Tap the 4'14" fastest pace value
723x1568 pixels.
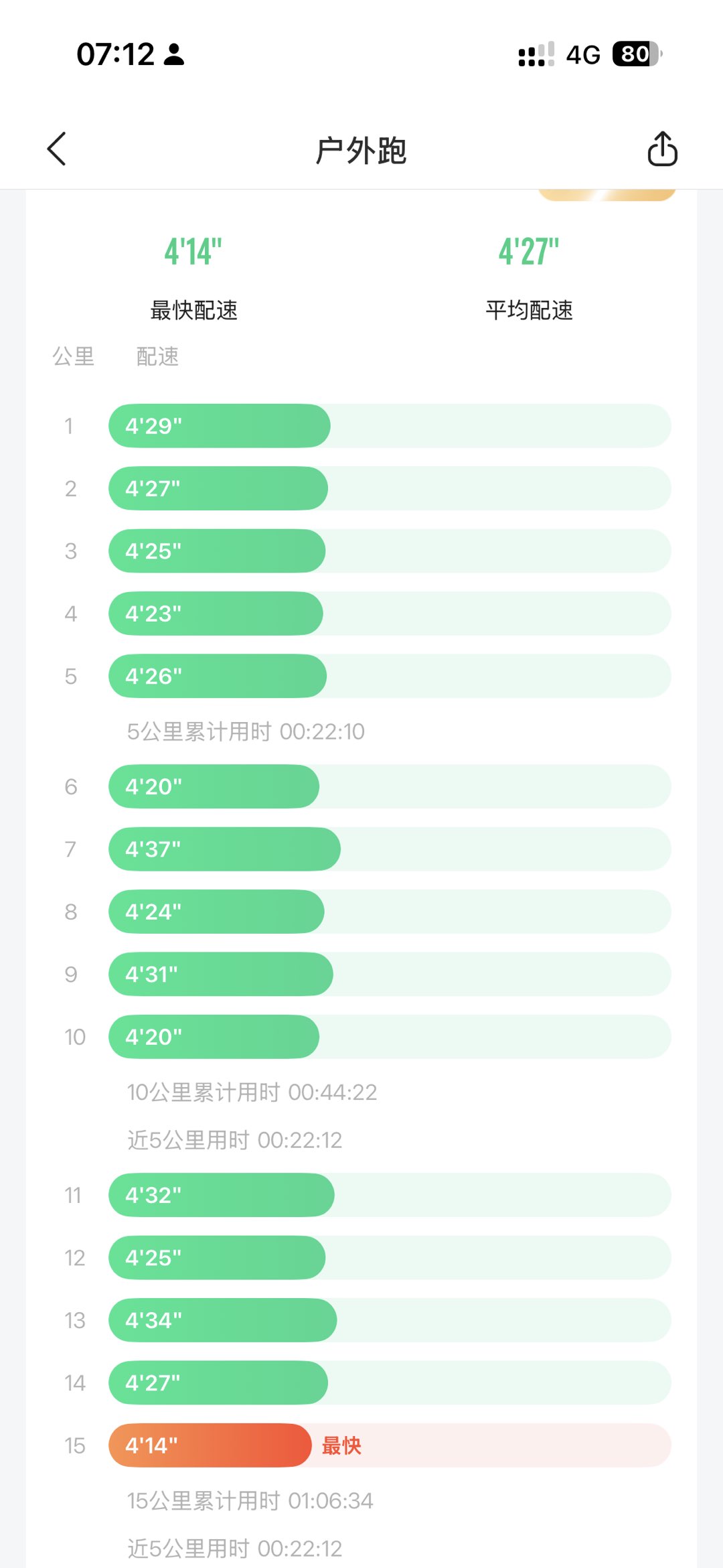point(193,252)
